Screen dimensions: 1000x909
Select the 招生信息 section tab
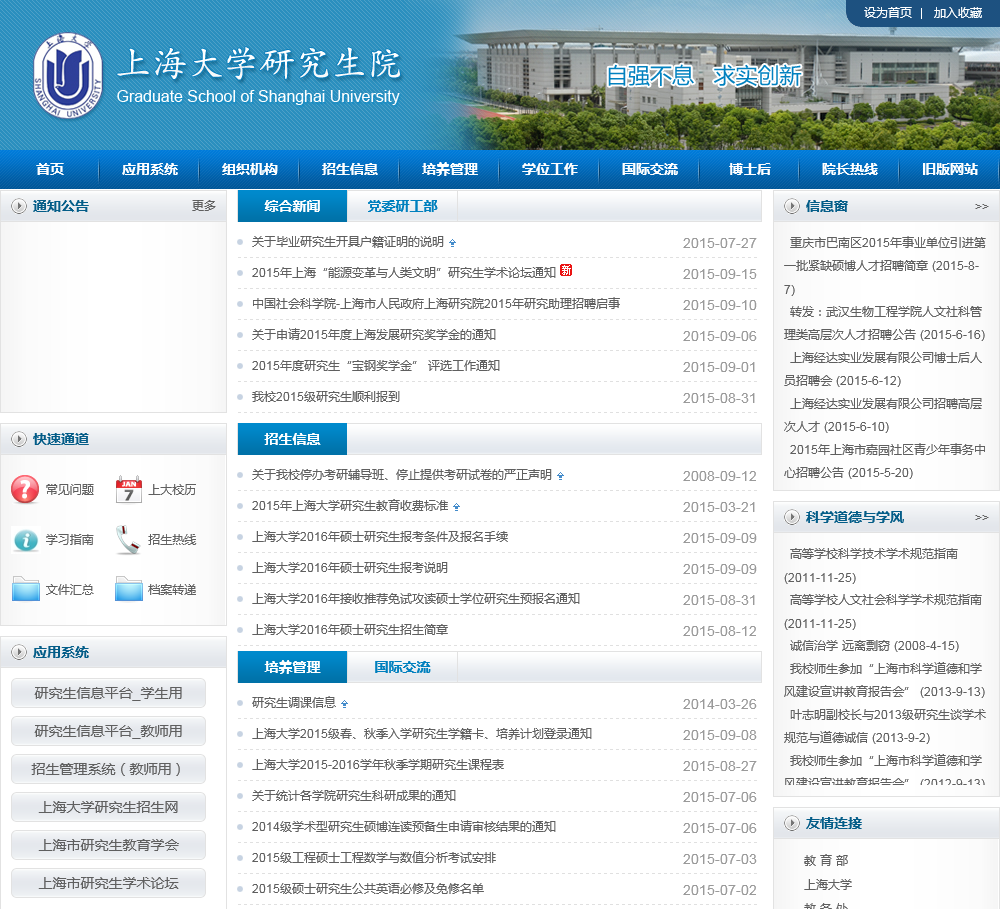point(292,439)
